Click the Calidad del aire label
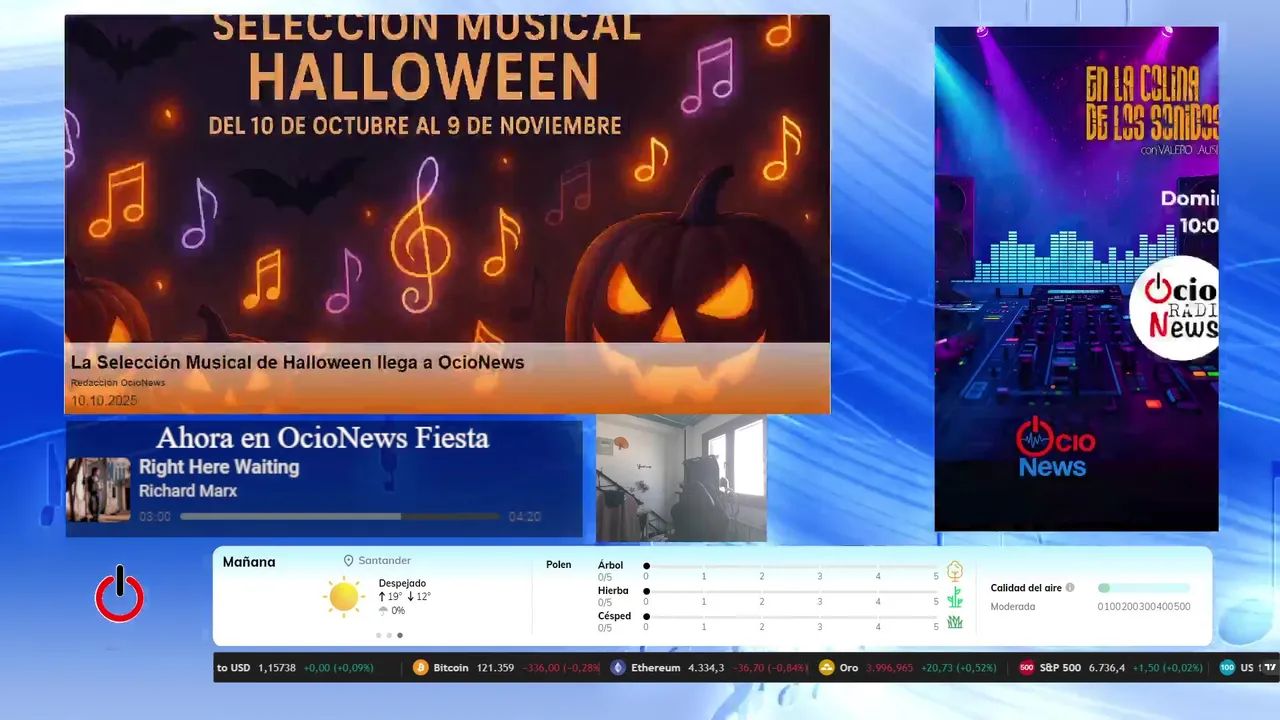The height and width of the screenshot is (720, 1280). coord(1026,588)
